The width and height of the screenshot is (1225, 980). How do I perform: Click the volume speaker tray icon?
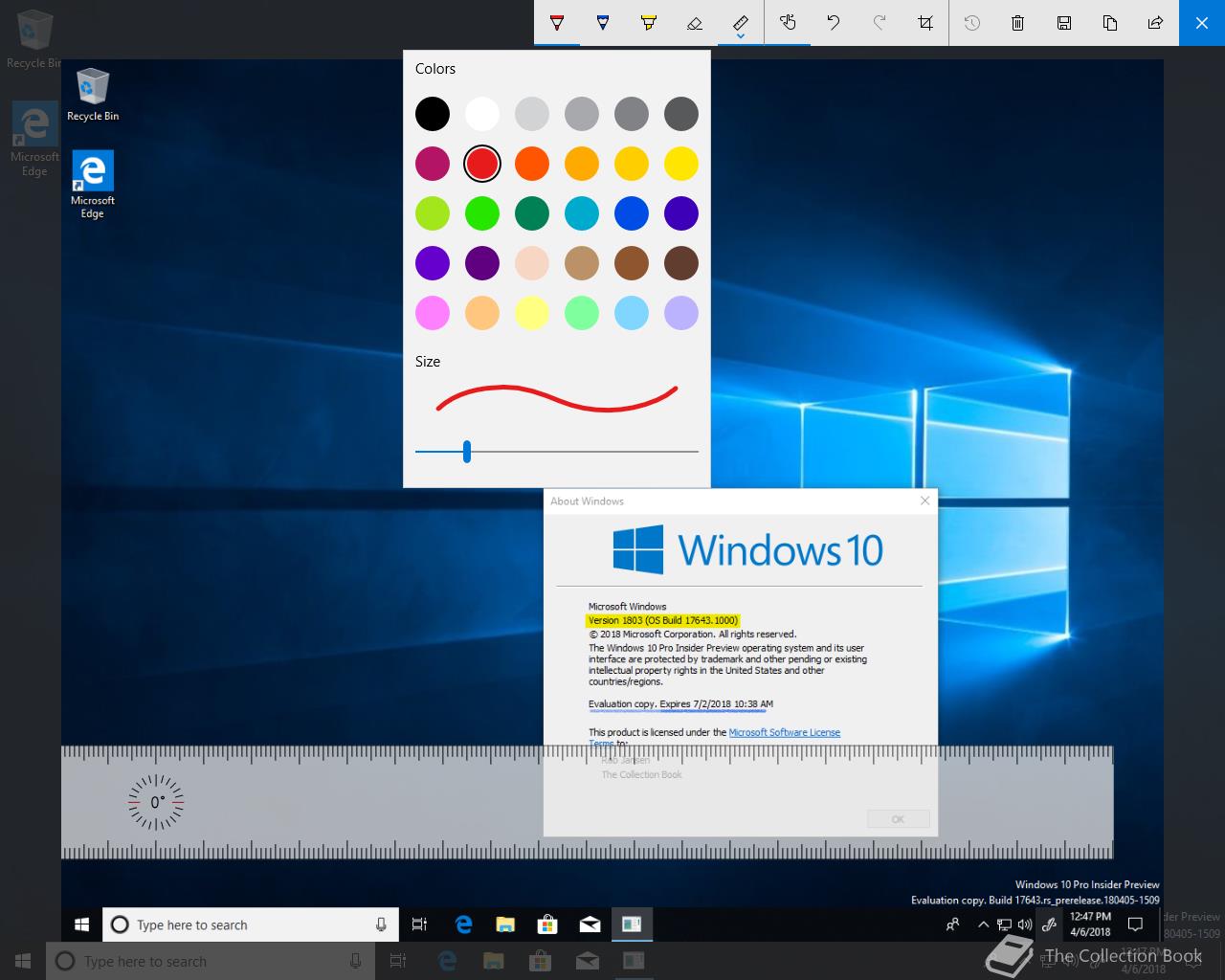(1025, 924)
